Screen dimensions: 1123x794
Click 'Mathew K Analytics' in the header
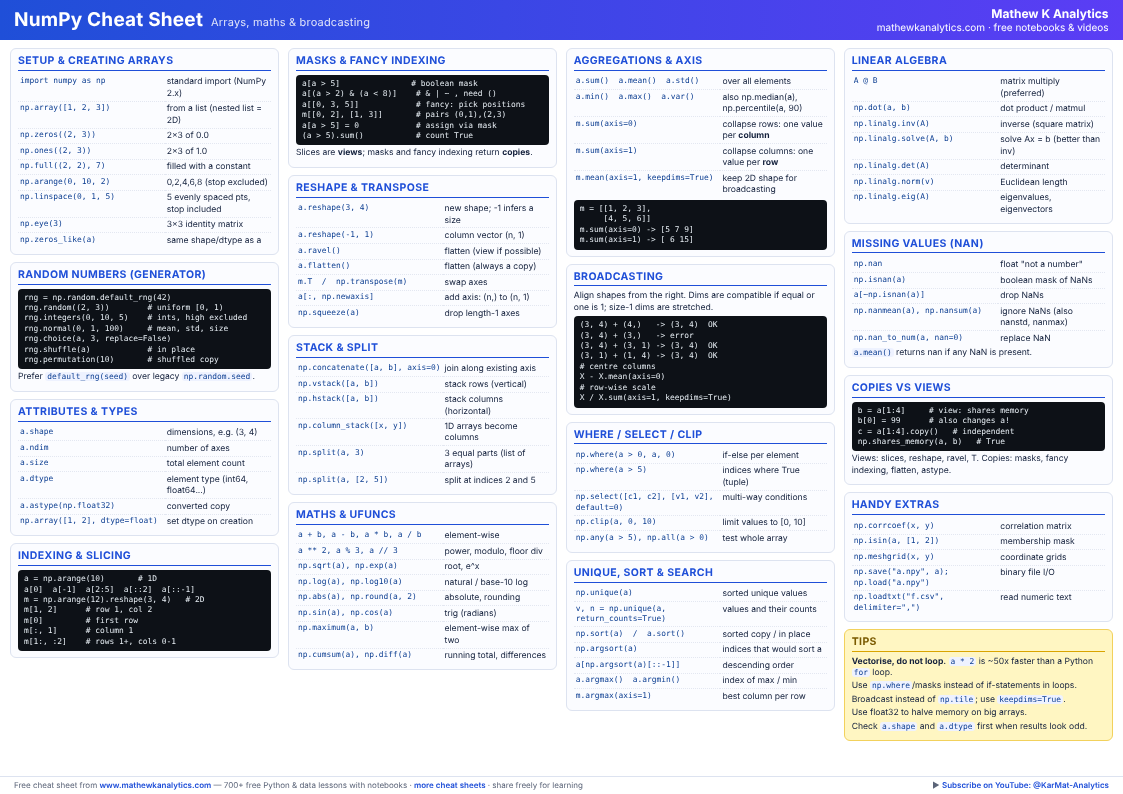[1049, 14]
